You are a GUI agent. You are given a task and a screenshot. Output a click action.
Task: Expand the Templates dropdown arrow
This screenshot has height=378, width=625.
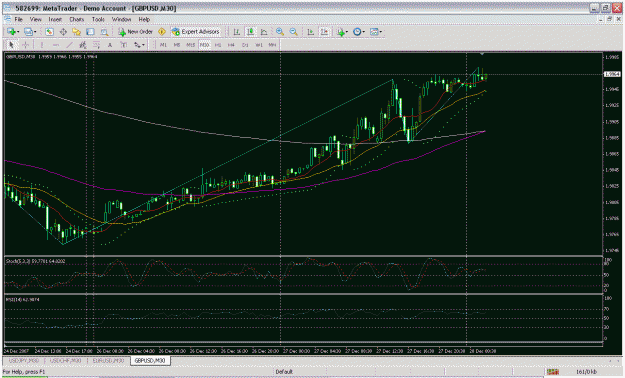(381, 32)
